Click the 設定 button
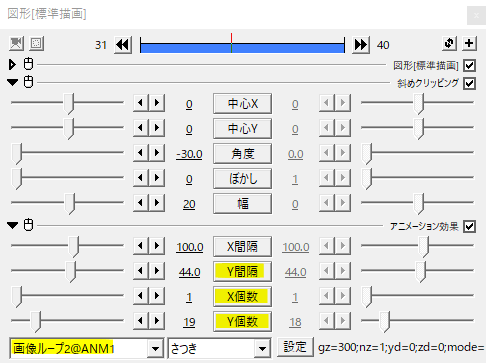This screenshot has height=363, width=486. coord(295,347)
